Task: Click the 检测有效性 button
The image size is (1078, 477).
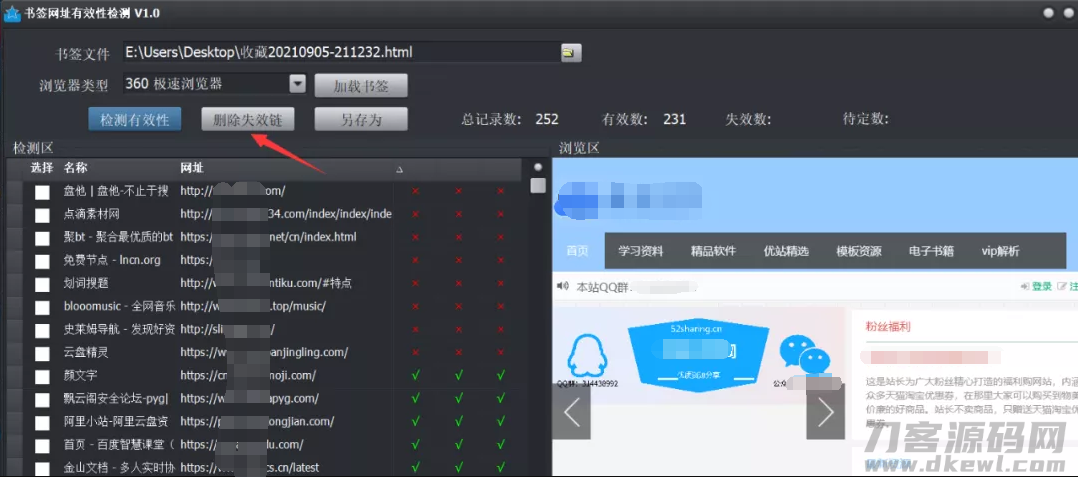Action: coord(135,119)
